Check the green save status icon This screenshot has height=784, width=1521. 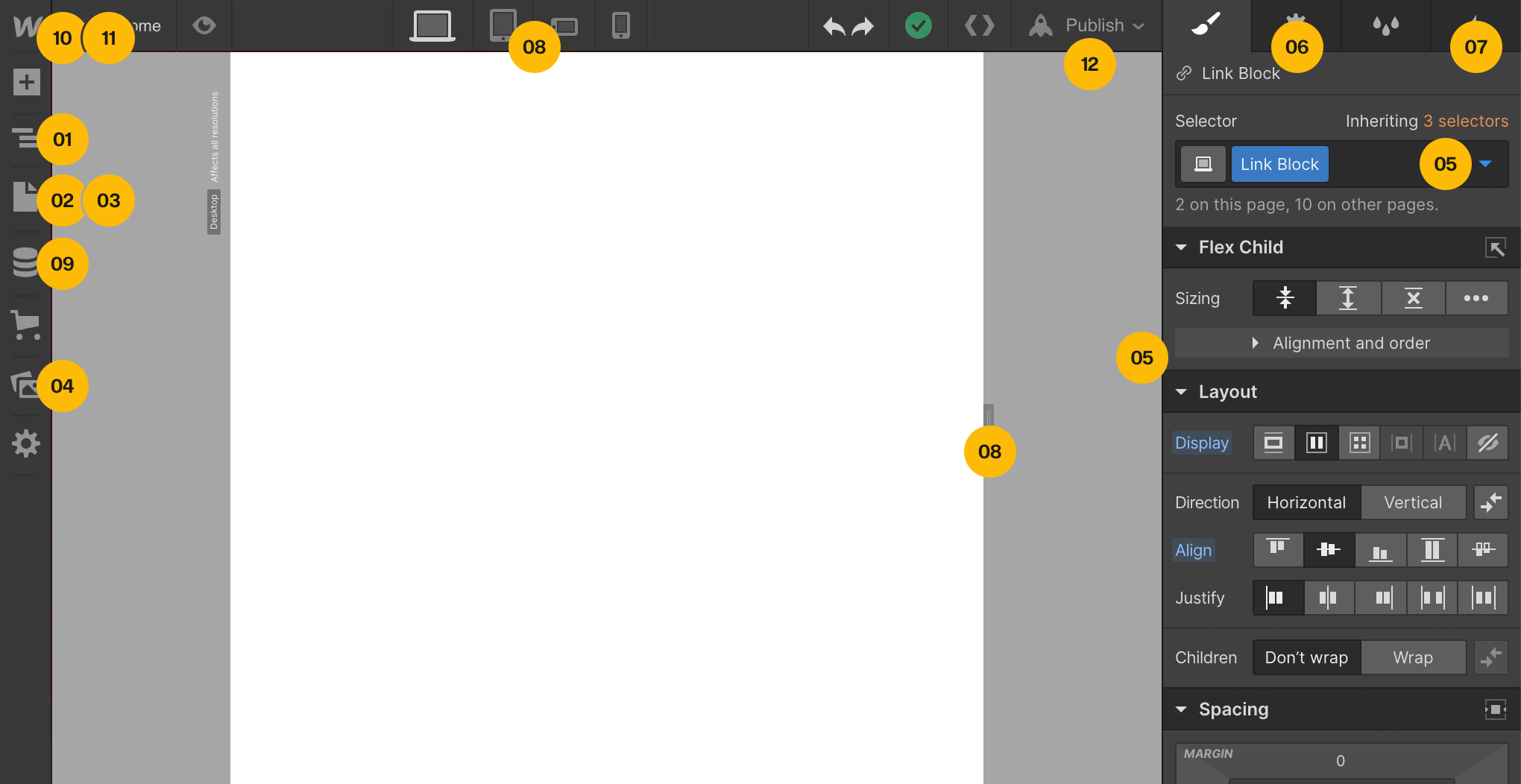918,25
